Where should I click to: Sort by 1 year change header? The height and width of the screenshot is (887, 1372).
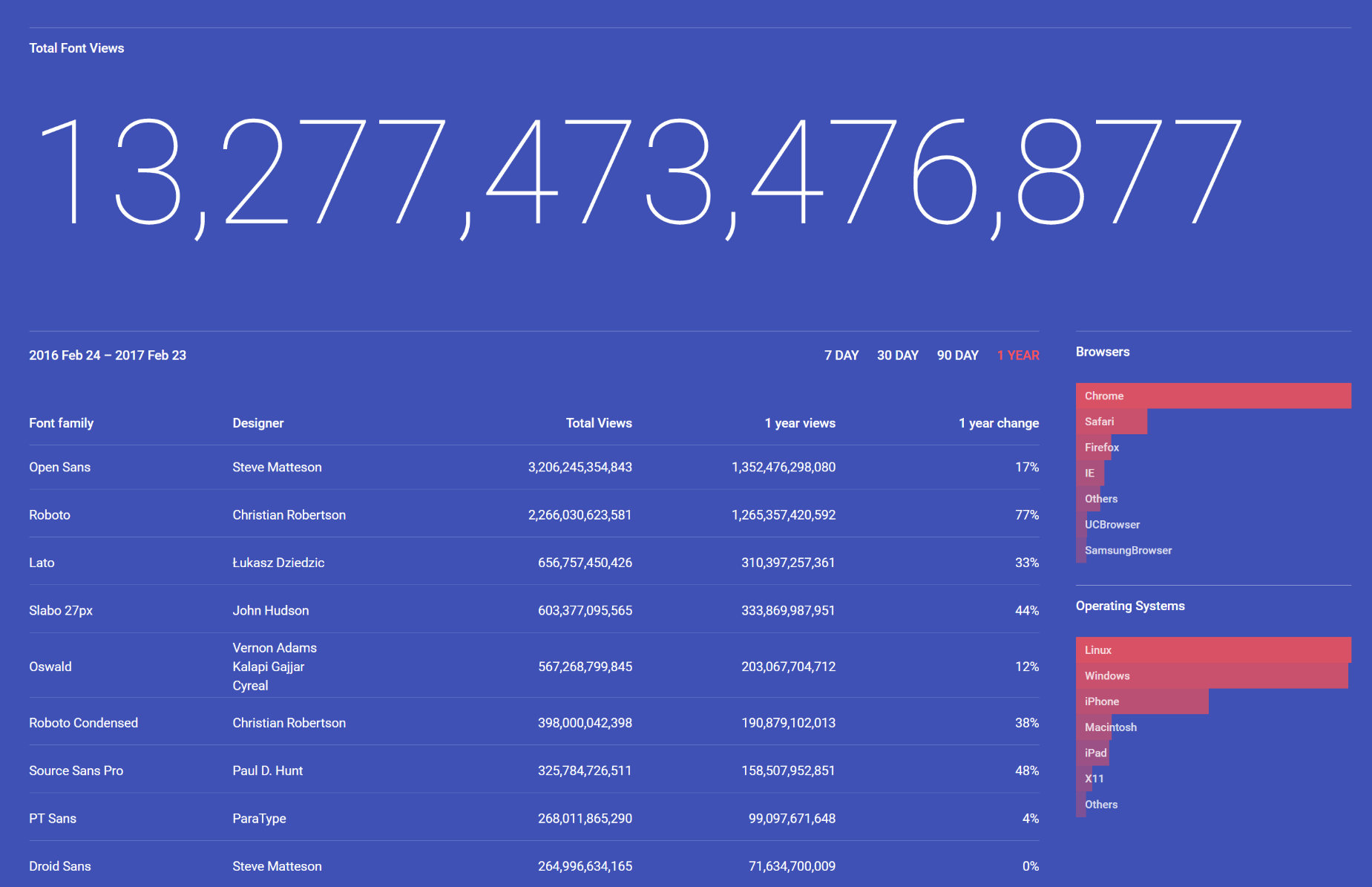point(999,423)
